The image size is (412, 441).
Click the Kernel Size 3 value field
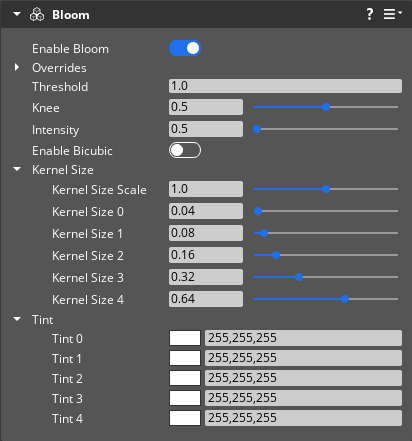click(206, 277)
